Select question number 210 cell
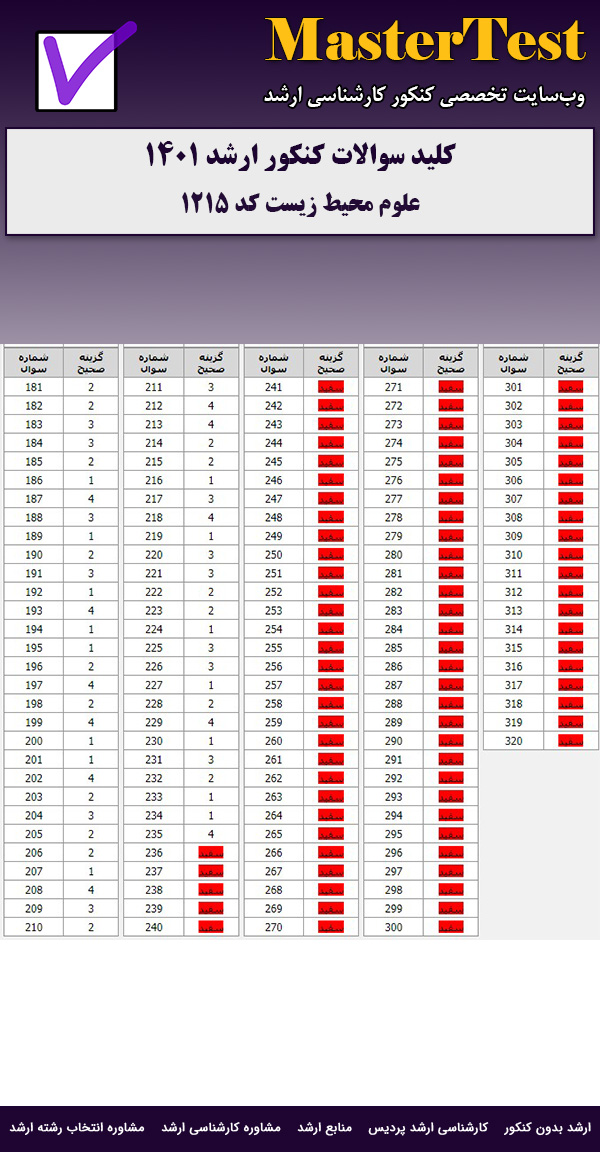 pos(34,927)
